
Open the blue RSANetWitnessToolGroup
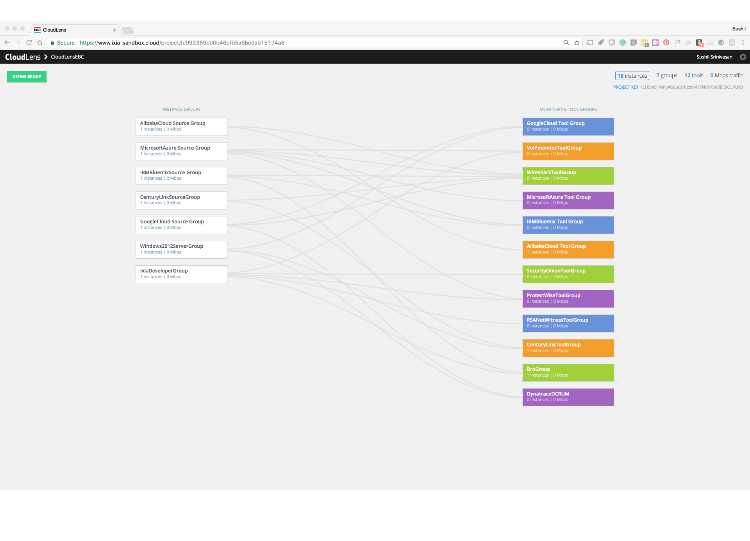(x=568, y=323)
